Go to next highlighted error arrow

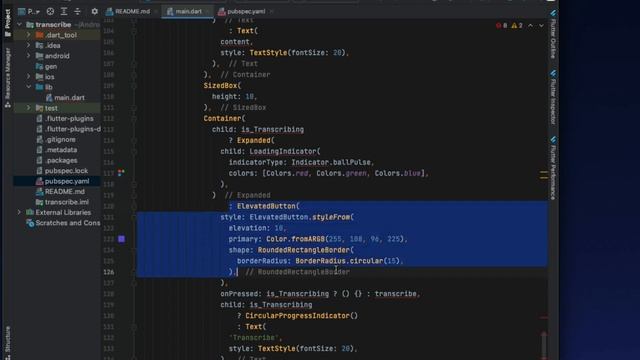pyautogui.click(x=541, y=25)
